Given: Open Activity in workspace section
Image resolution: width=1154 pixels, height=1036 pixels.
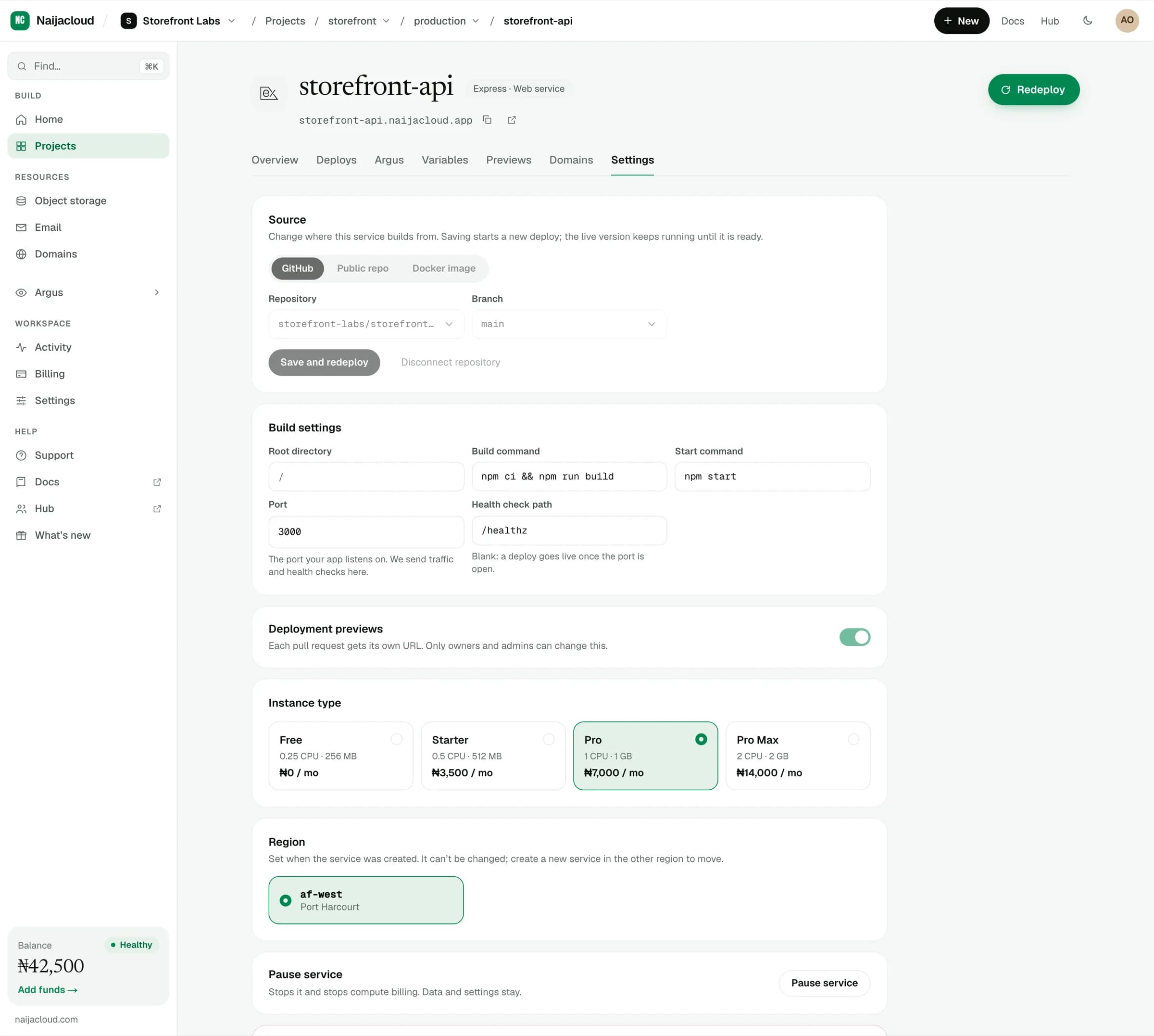Looking at the screenshot, I should [88, 347].
